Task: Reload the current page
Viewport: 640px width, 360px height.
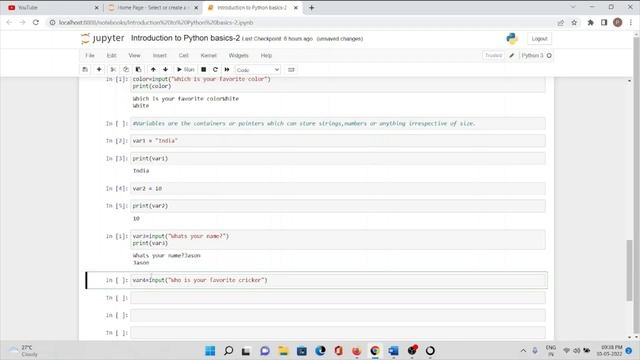Action: pyautogui.click(x=36, y=22)
